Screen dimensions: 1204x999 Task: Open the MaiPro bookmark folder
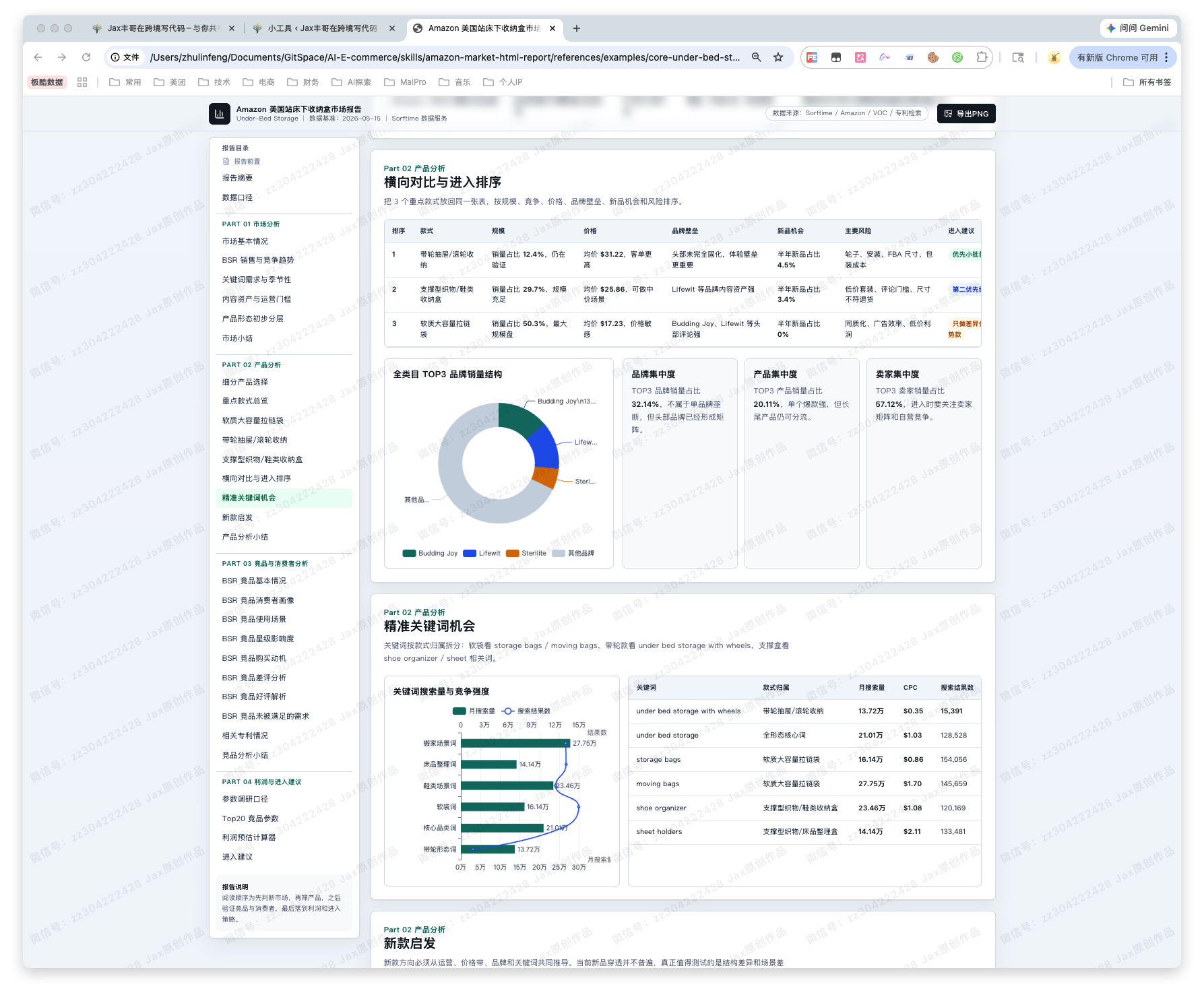[x=406, y=82]
